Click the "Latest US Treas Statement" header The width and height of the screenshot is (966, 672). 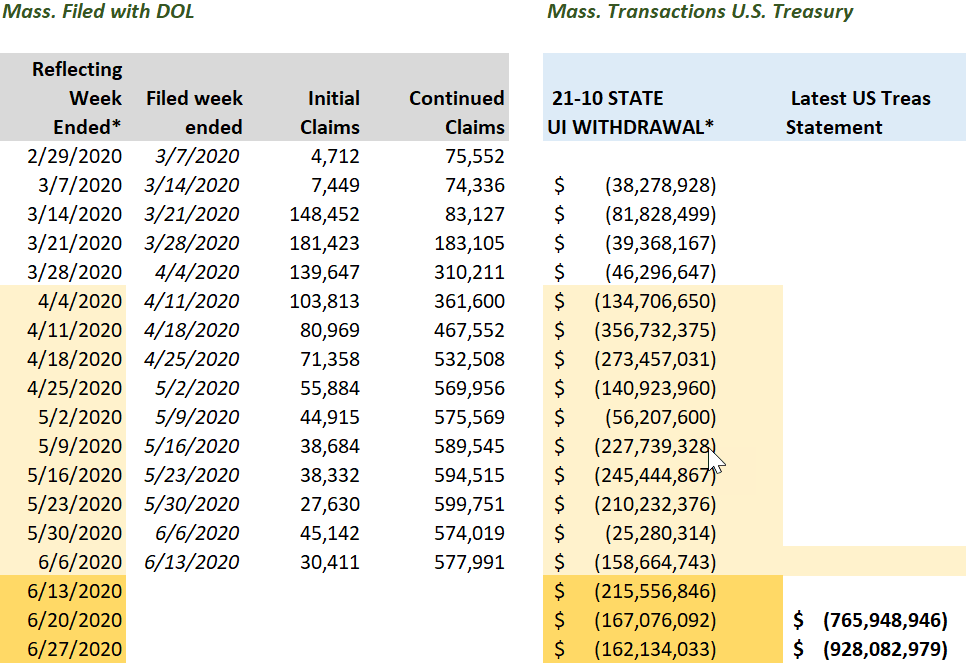[858, 112]
